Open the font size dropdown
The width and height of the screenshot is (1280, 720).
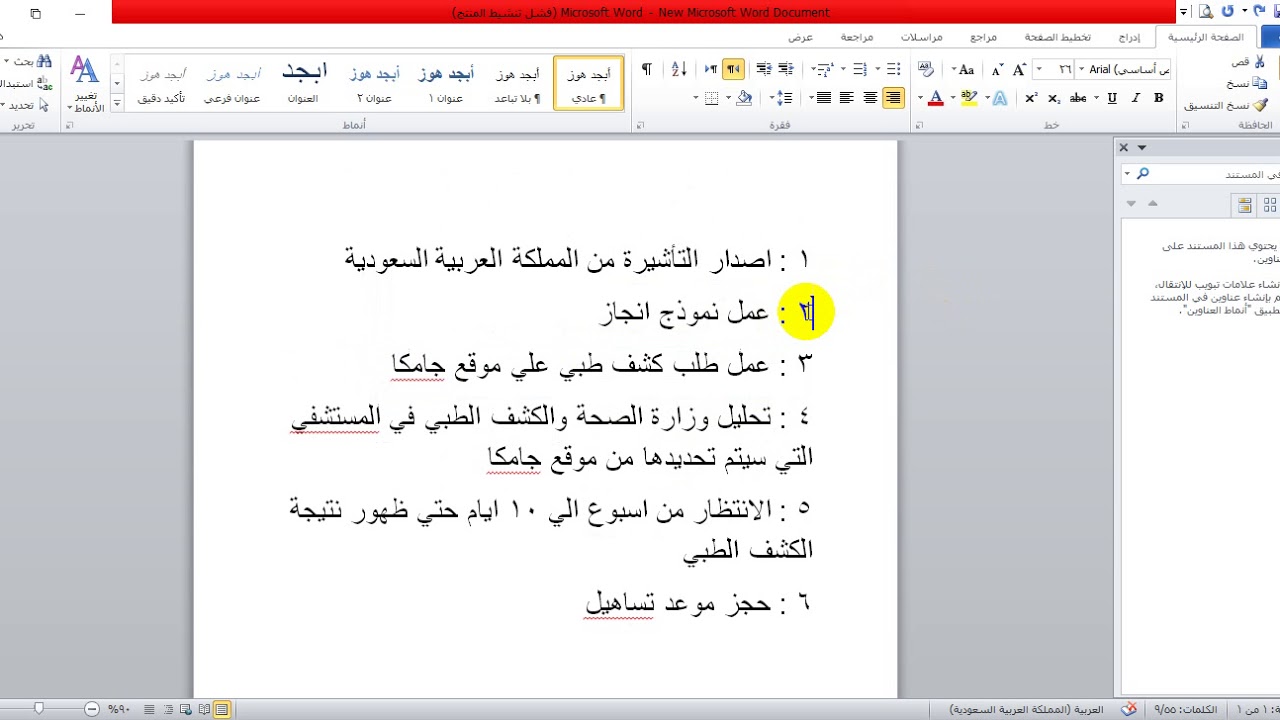pos(1040,70)
